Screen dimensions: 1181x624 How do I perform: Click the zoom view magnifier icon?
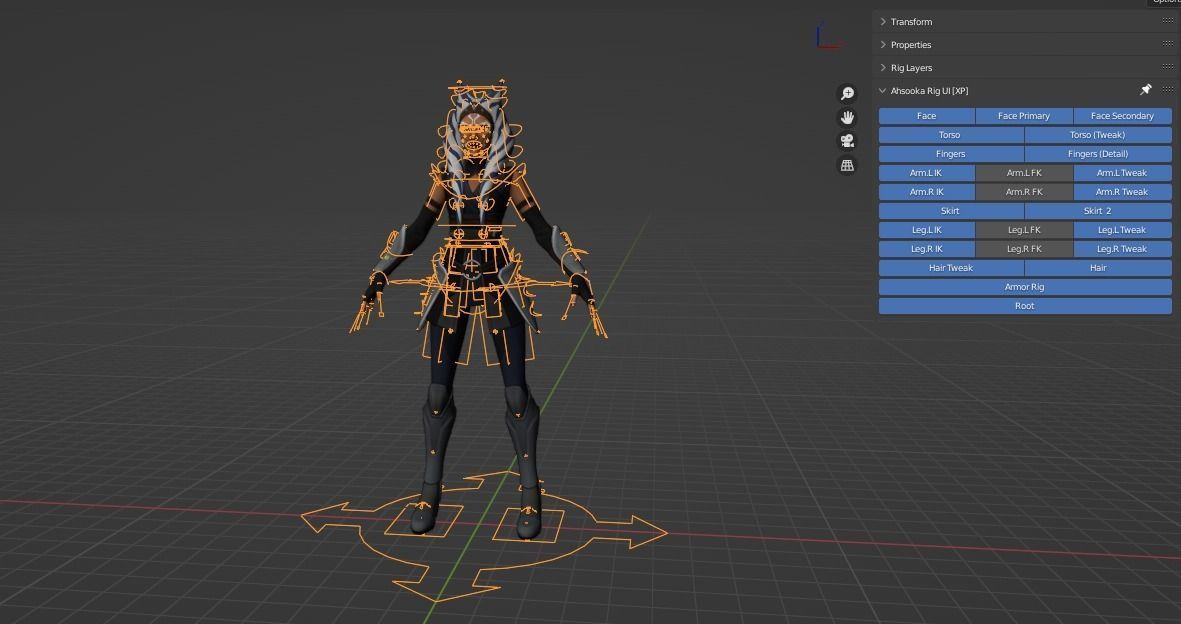[x=847, y=93]
